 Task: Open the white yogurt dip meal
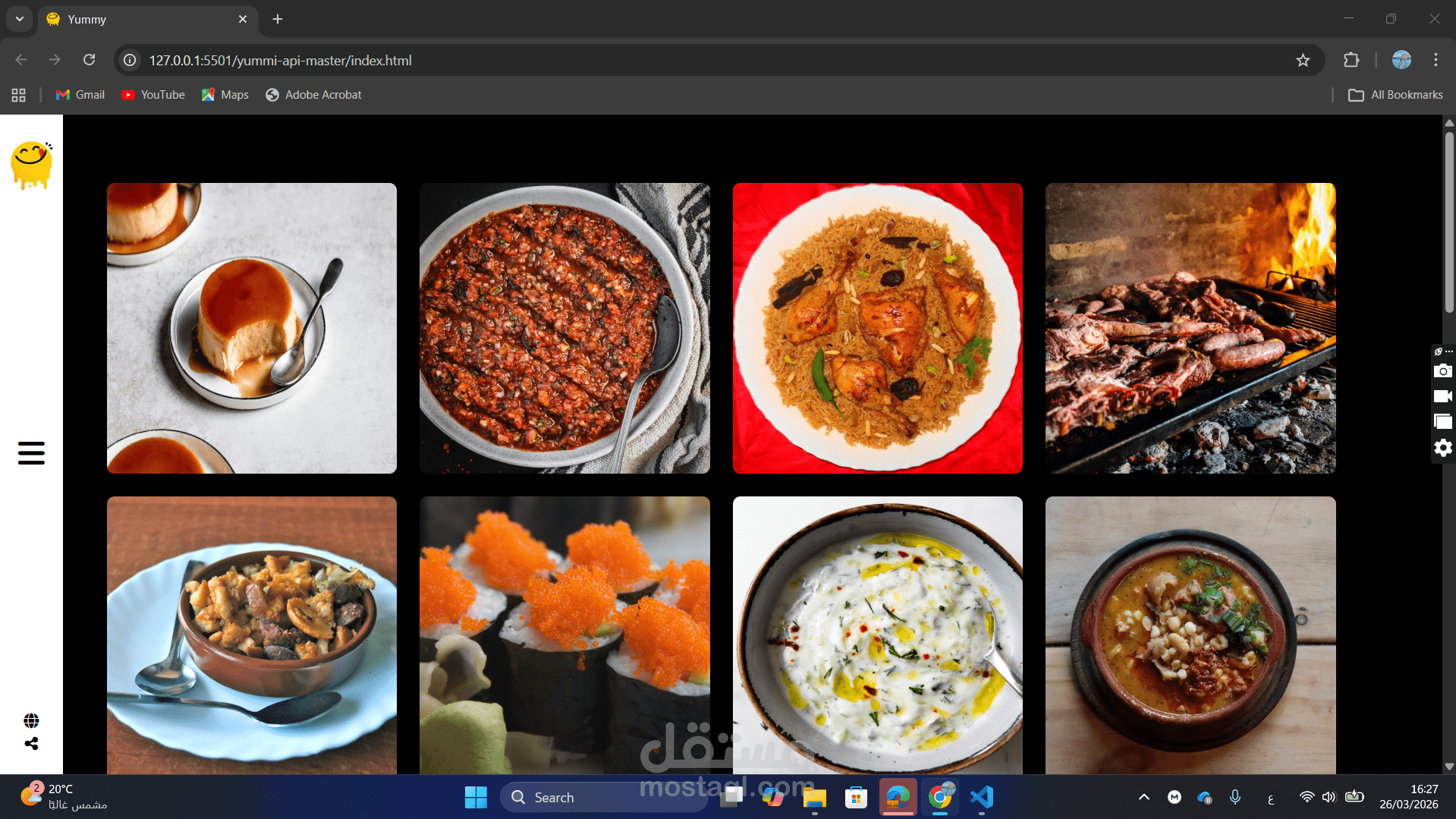[x=878, y=635]
